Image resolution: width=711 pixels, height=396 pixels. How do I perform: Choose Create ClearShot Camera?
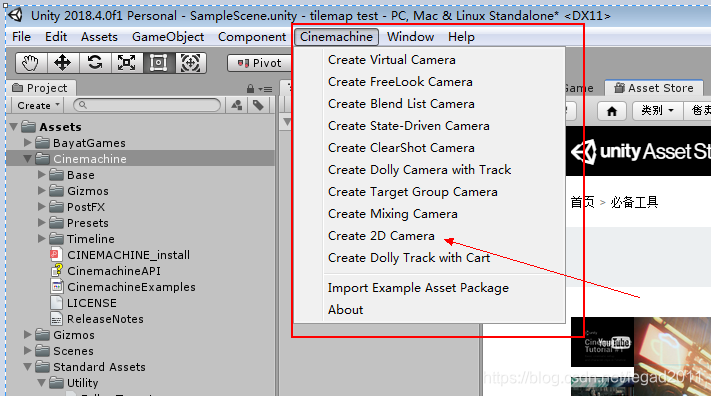(401, 148)
